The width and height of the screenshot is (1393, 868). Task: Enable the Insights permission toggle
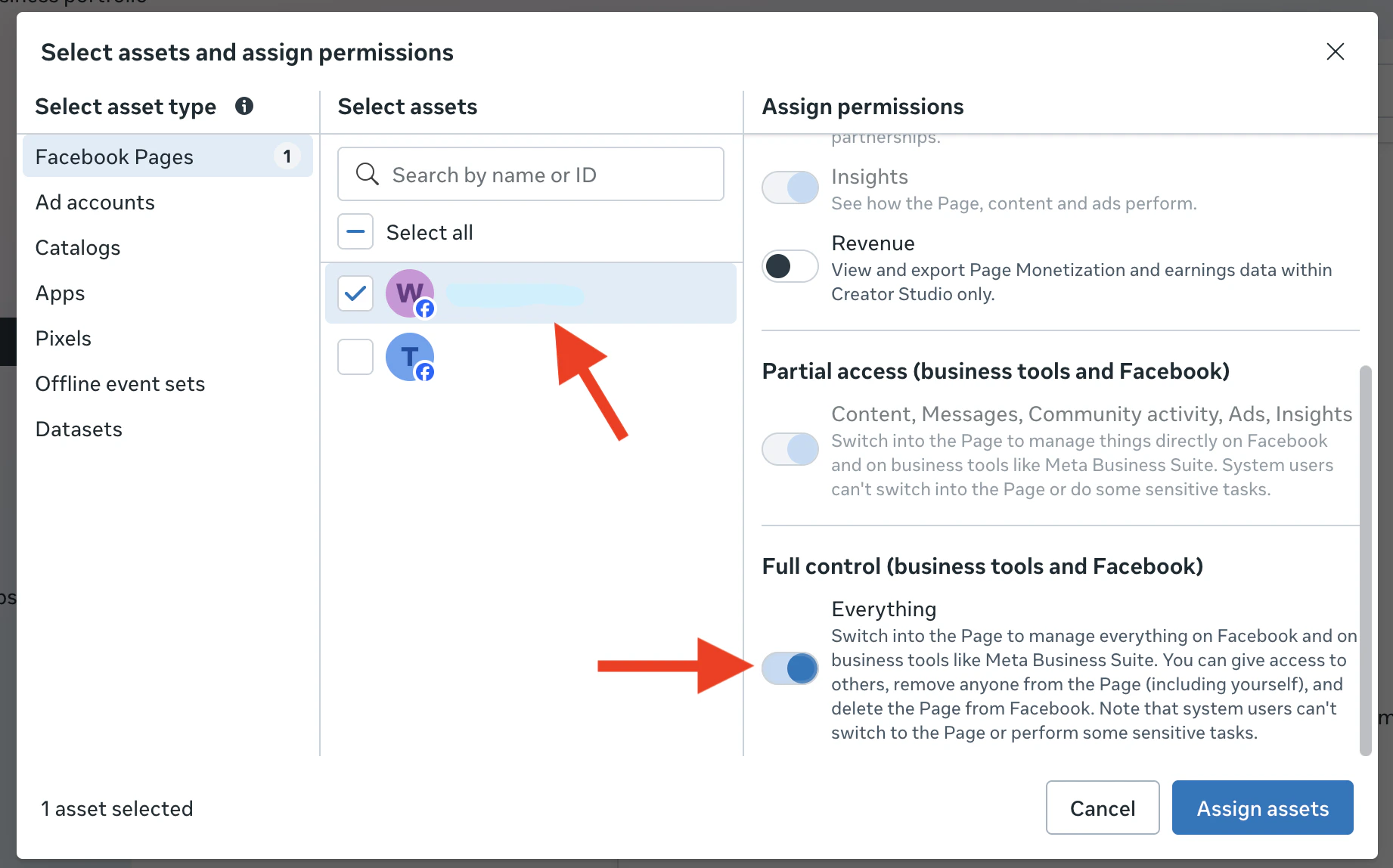790,187
